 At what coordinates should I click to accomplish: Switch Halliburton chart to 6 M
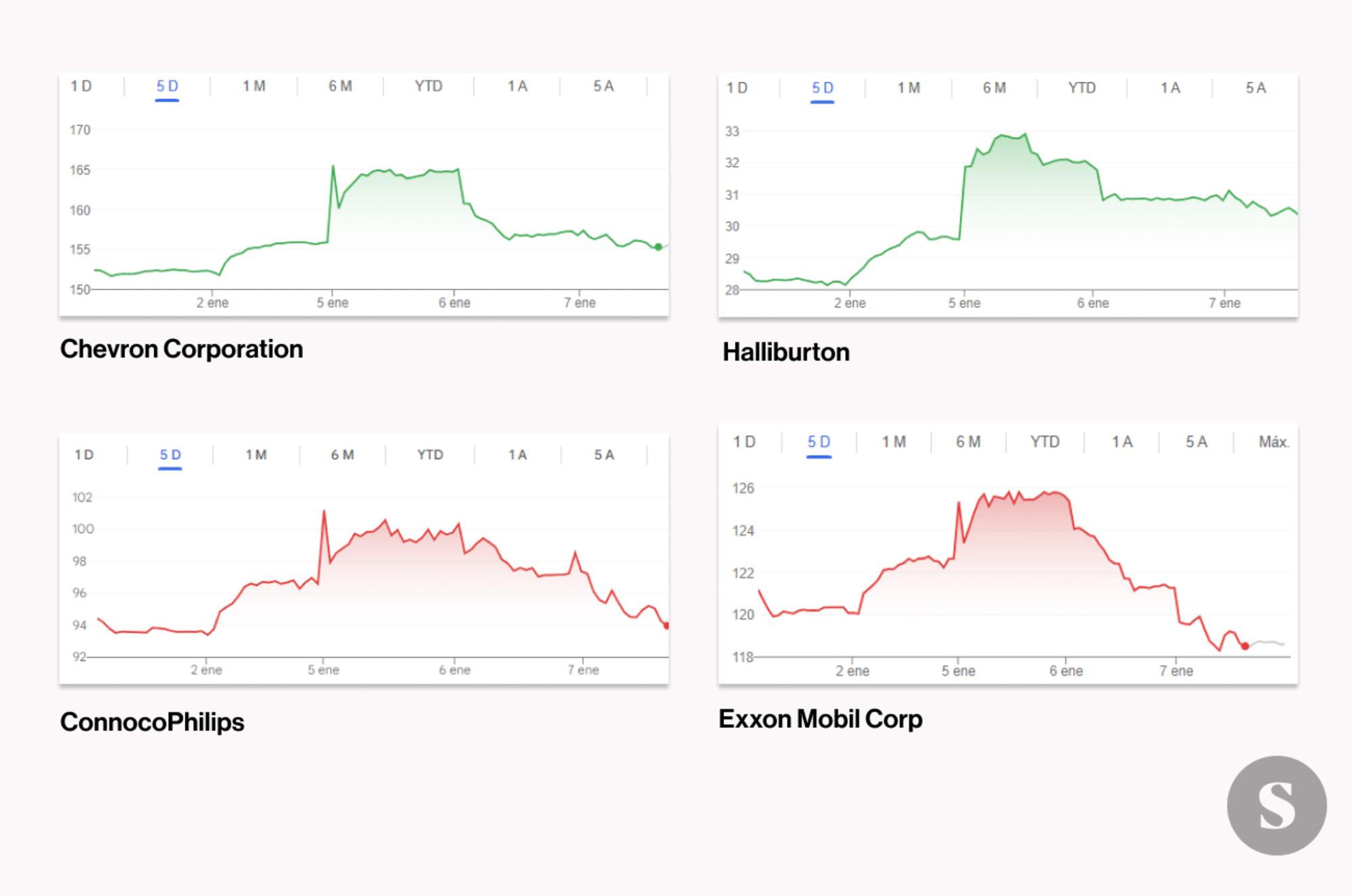pyautogui.click(x=994, y=88)
